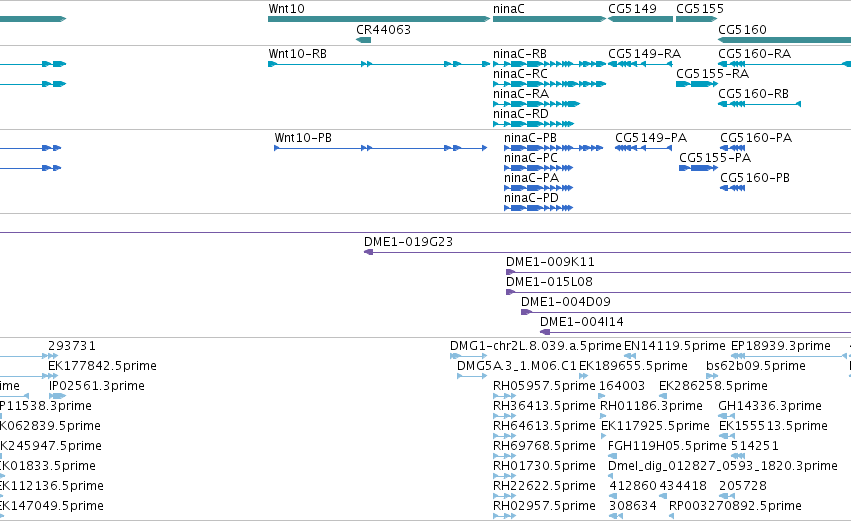Click feature 308634
This screenshot has height=521, width=851.
coord(616,516)
